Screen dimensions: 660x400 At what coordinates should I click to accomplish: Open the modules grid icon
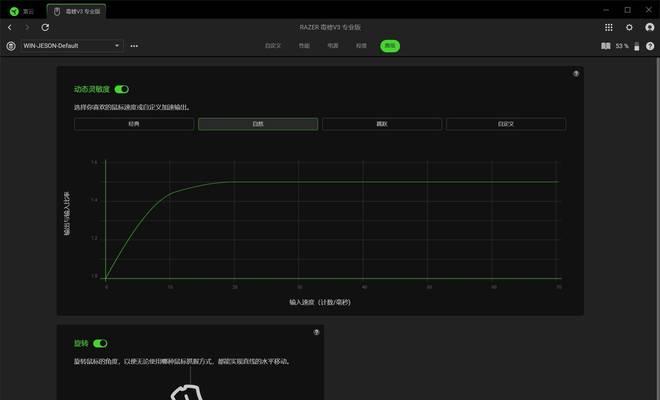coord(609,27)
